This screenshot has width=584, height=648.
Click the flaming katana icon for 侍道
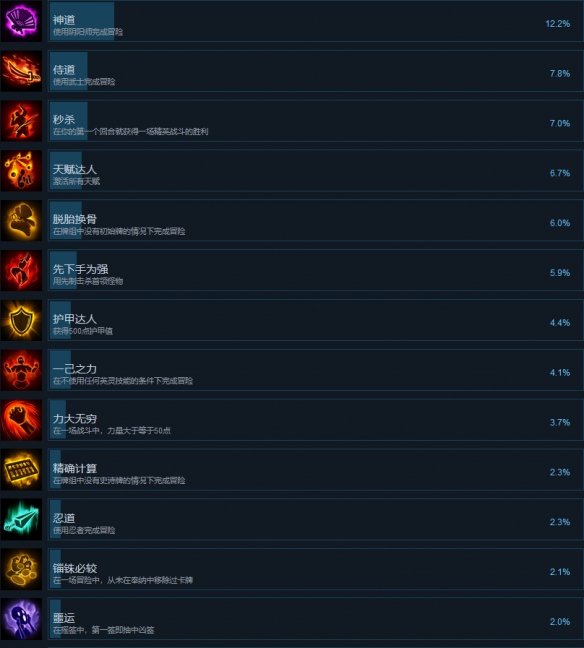click(21, 71)
